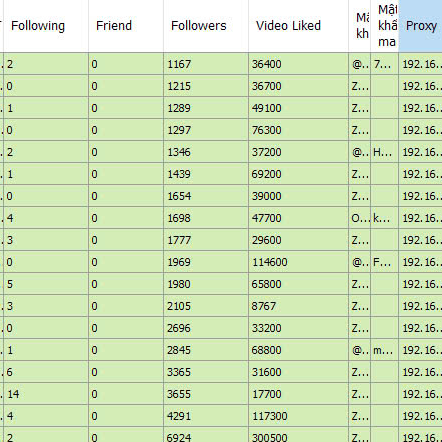The width and height of the screenshot is (442, 442).
Task: Click the Video Liked cell 76300
Action: 298,130
